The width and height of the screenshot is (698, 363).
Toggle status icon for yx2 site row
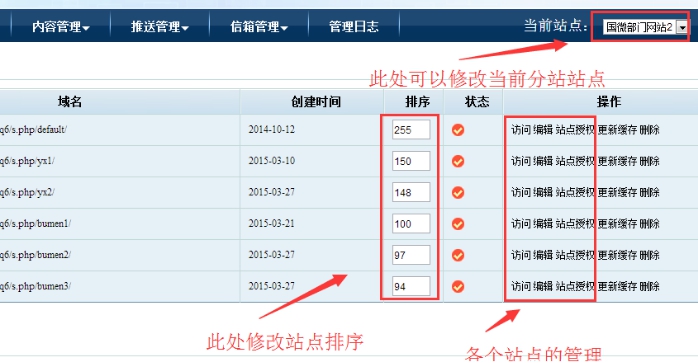pyautogui.click(x=458, y=192)
